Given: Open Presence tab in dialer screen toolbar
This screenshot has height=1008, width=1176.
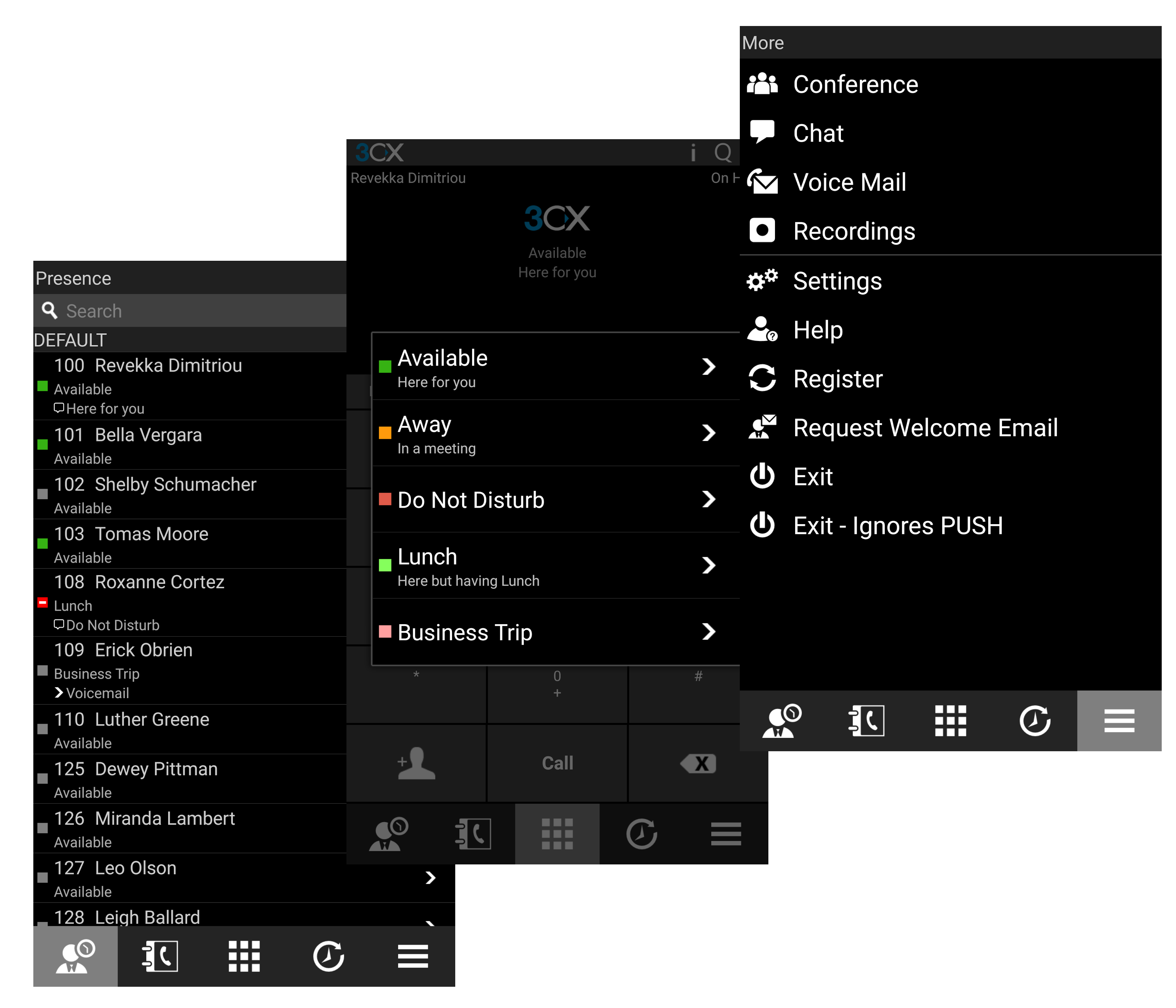Looking at the screenshot, I should (388, 833).
